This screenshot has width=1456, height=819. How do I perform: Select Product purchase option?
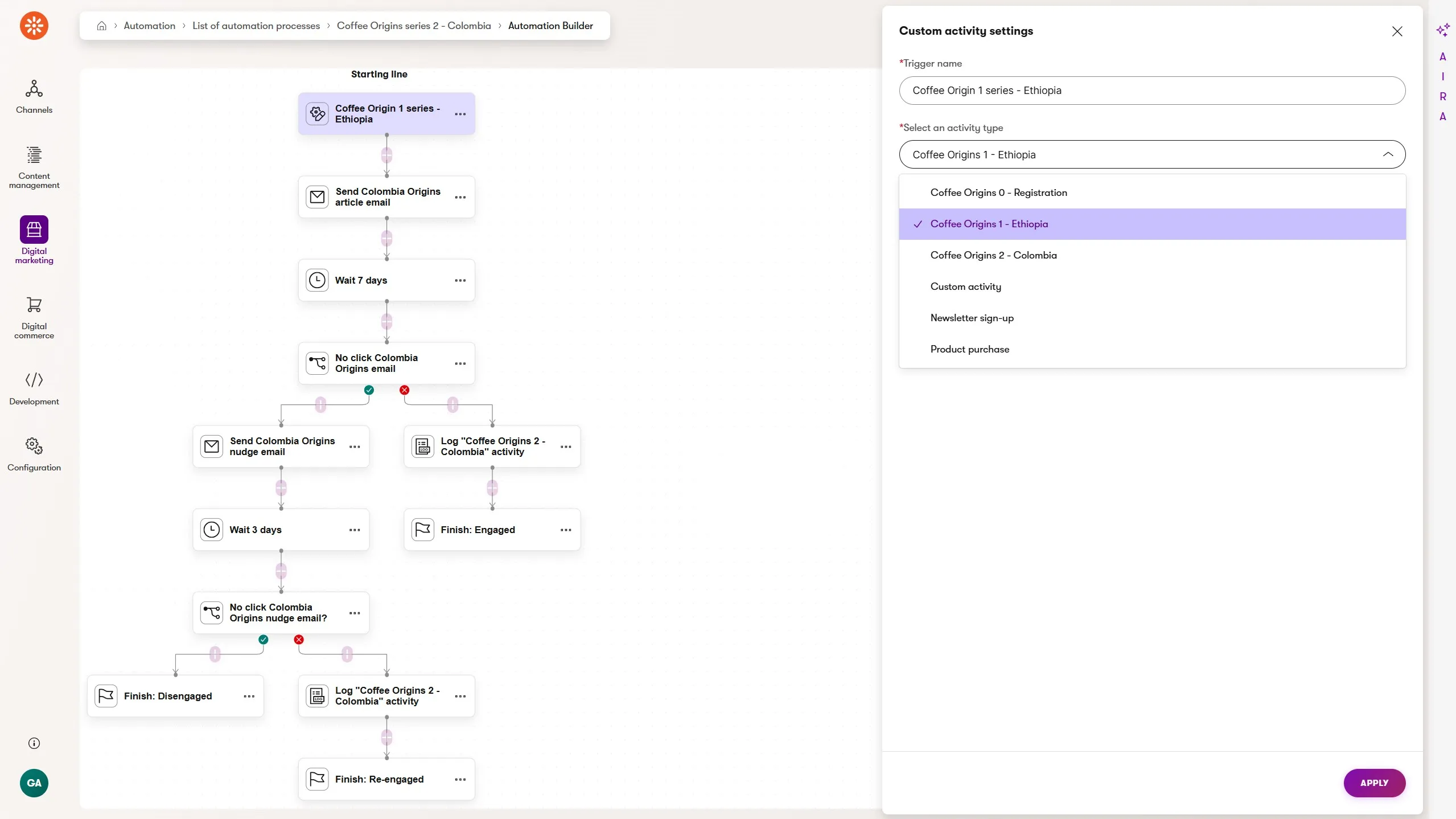(x=969, y=349)
